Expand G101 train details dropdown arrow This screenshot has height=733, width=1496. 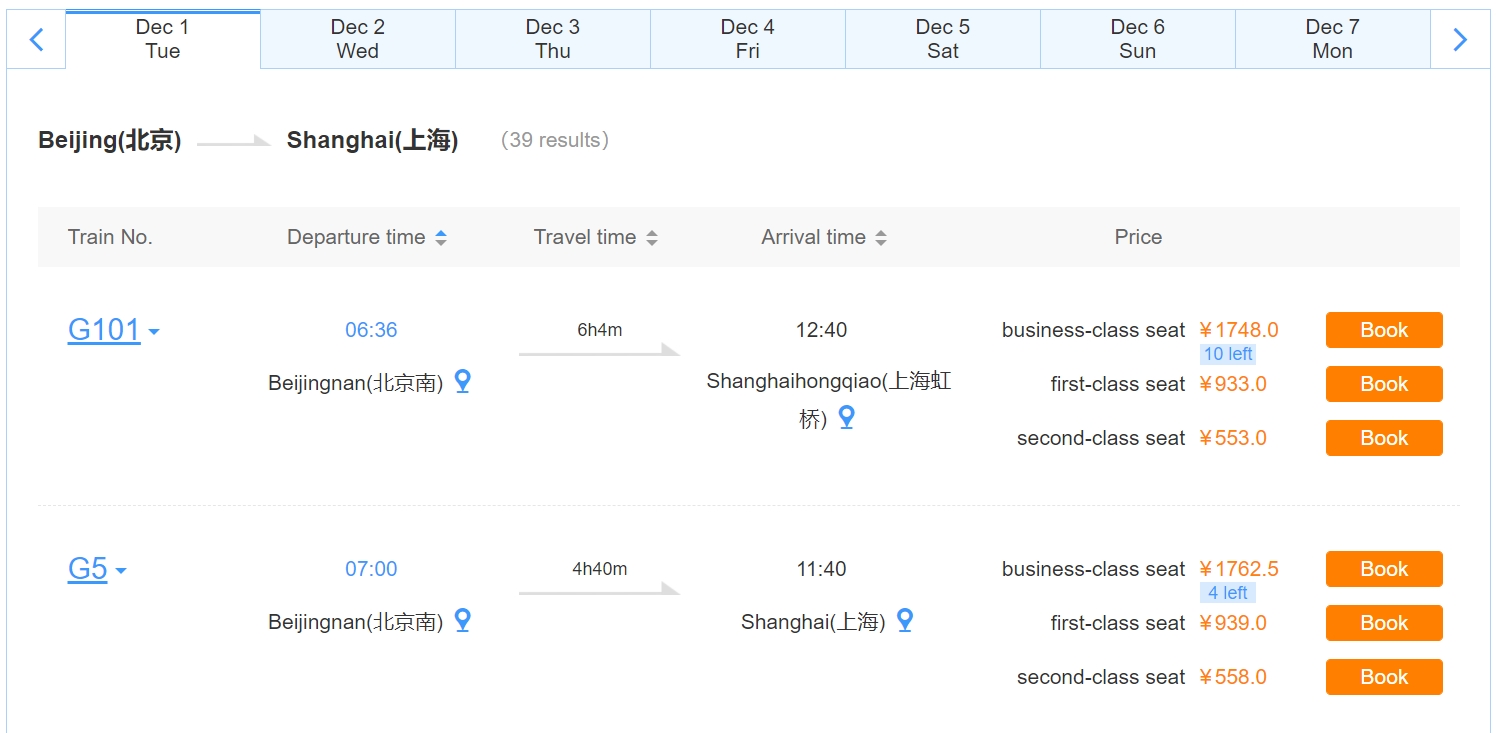coord(154,332)
